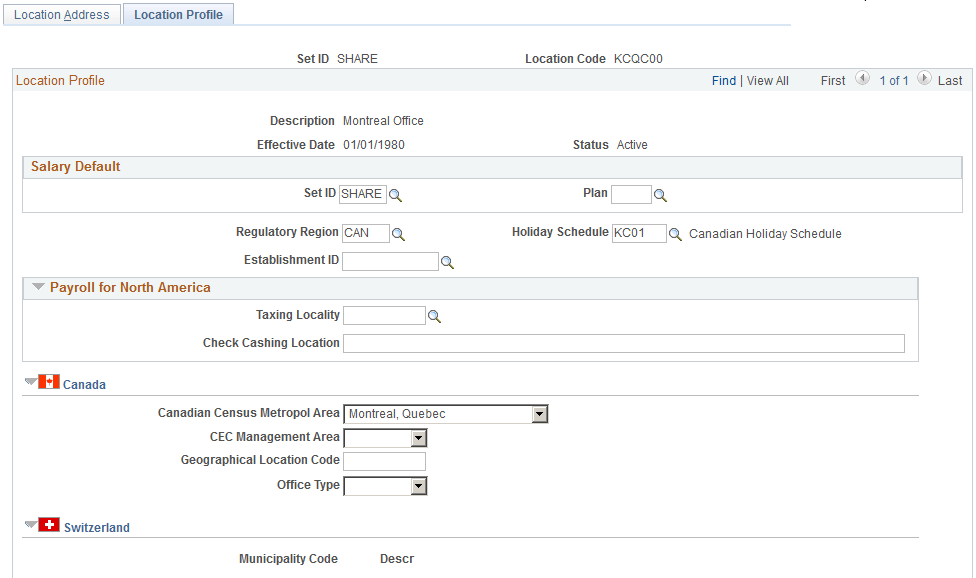This screenshot has width=976, height=578.
Task: Click 'Montreal Office' description value
Action: pos(383,121)
